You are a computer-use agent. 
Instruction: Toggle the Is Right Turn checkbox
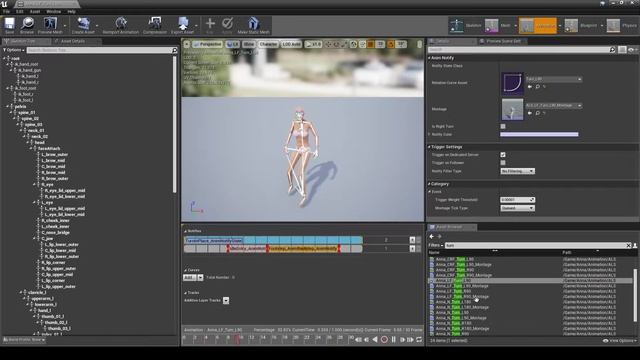click(x=503, y=127)
